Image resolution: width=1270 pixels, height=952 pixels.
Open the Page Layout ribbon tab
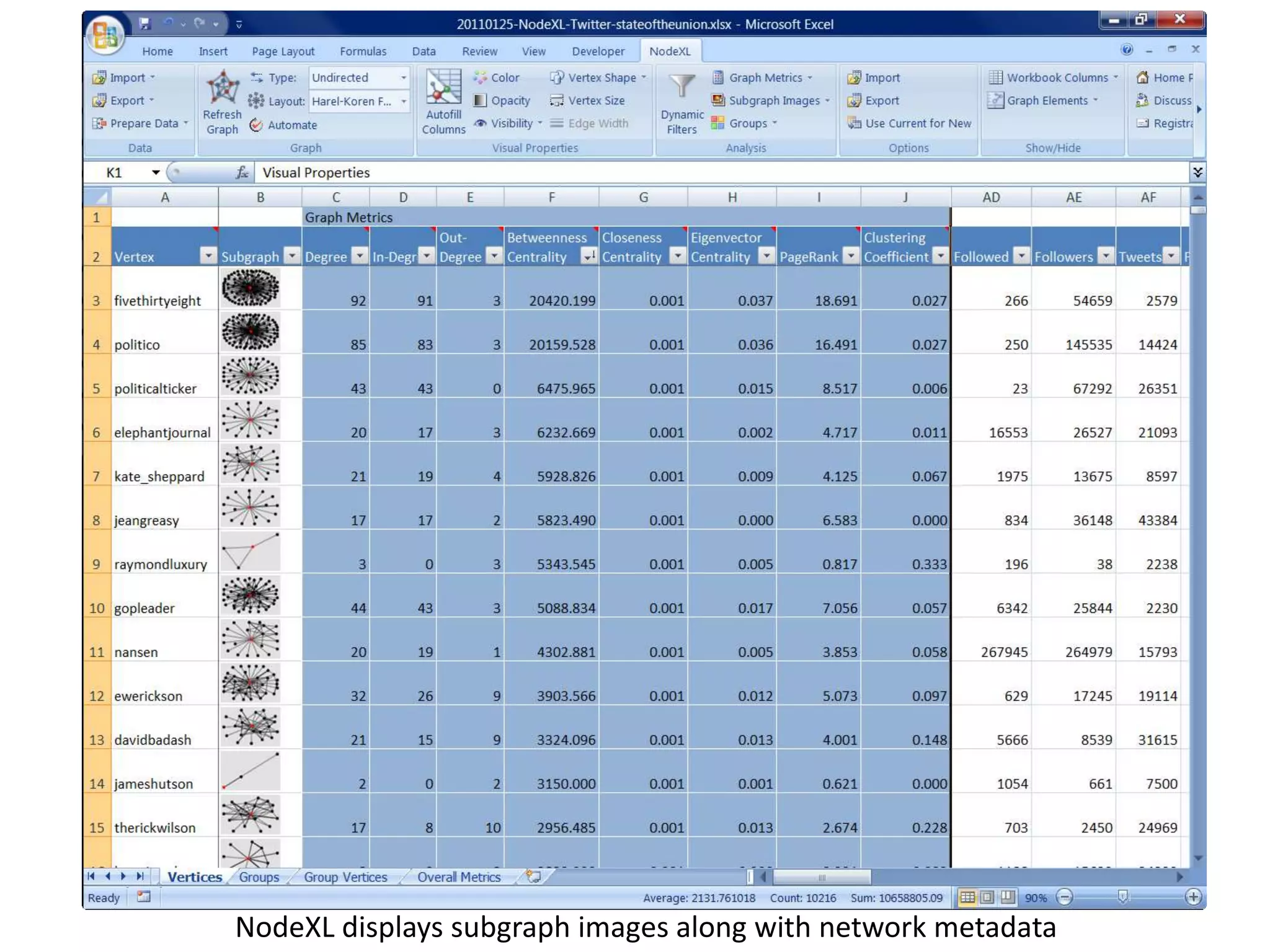pyautogui.click(x=283, y=51)
